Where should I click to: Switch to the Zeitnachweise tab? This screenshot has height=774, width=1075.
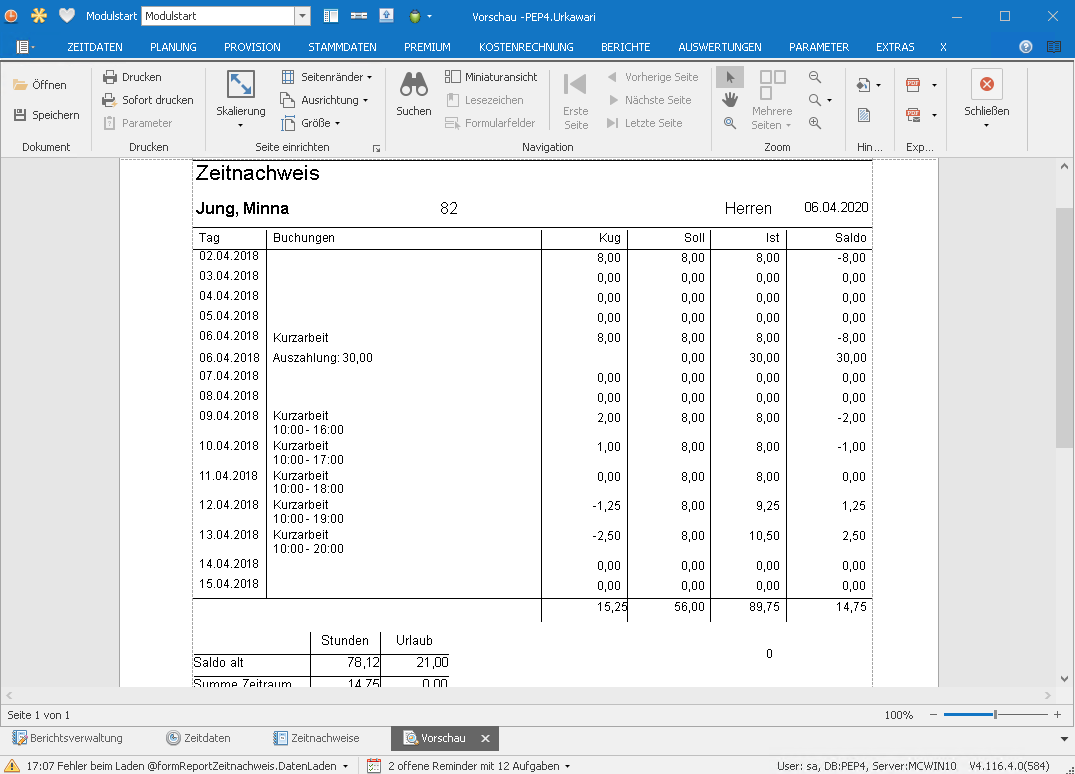tap(316, 738)
